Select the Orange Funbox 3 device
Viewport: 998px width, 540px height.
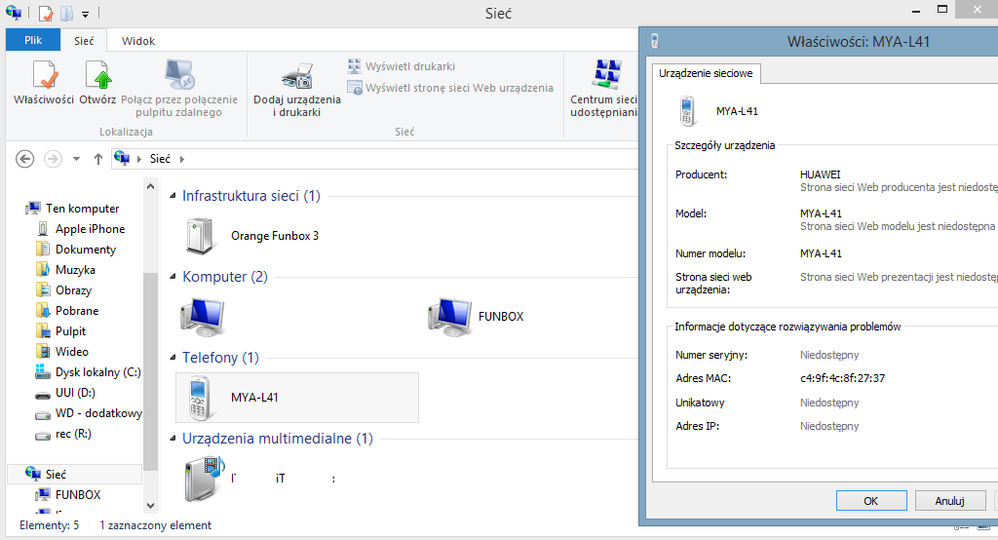point(253,236)
